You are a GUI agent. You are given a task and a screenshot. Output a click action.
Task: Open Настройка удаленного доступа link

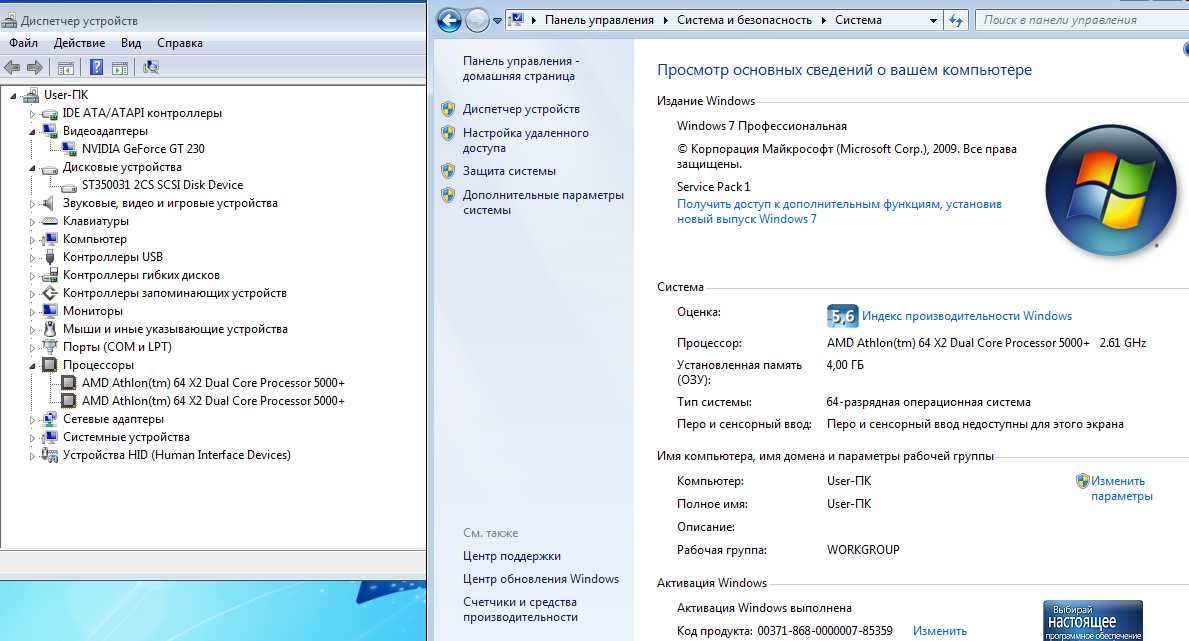525,140
